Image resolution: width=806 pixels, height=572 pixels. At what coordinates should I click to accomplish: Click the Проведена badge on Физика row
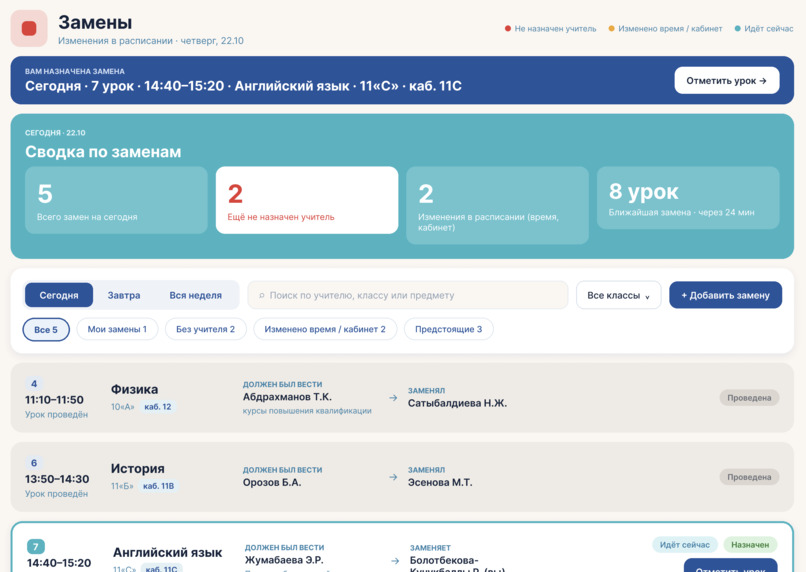pyautogui.click(x=749, y=398)
